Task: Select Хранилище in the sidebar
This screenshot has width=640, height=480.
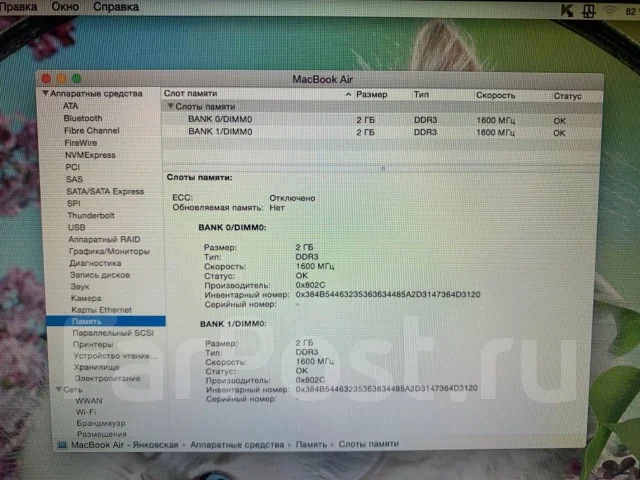Action: click(97, 367)
